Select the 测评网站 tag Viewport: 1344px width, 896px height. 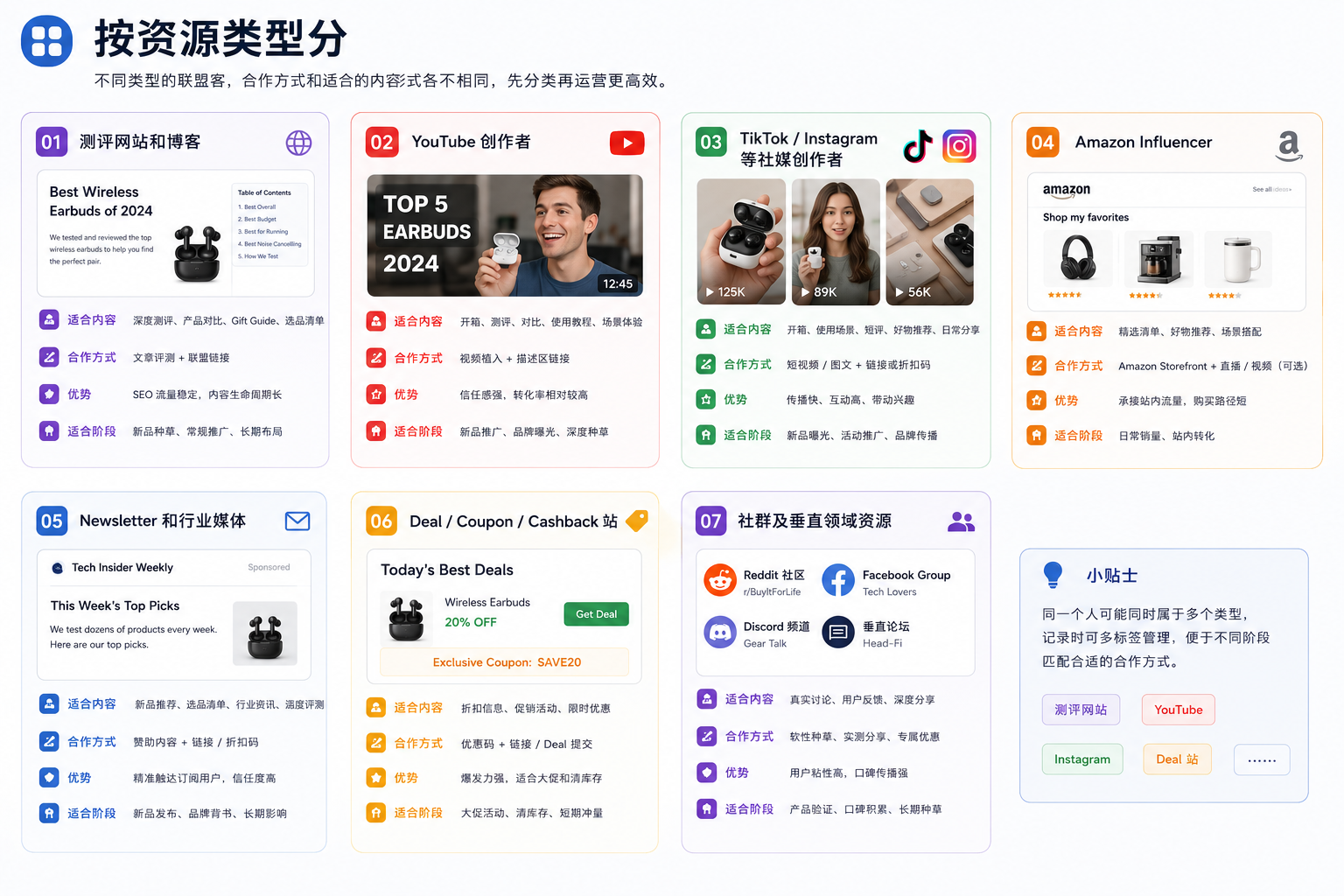tap(1081, 710)
